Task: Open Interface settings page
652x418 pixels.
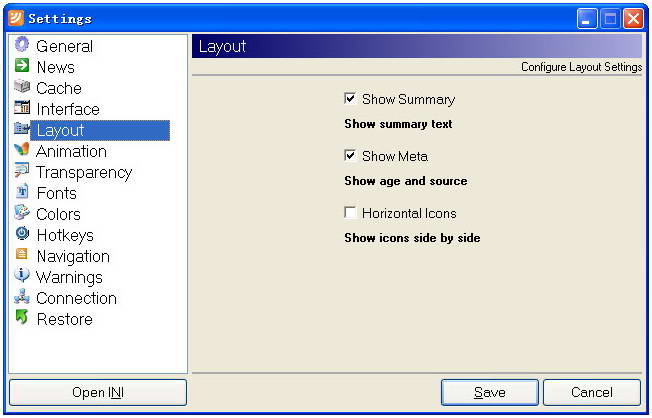Action: pyautogui.click(x=68, y=109)
